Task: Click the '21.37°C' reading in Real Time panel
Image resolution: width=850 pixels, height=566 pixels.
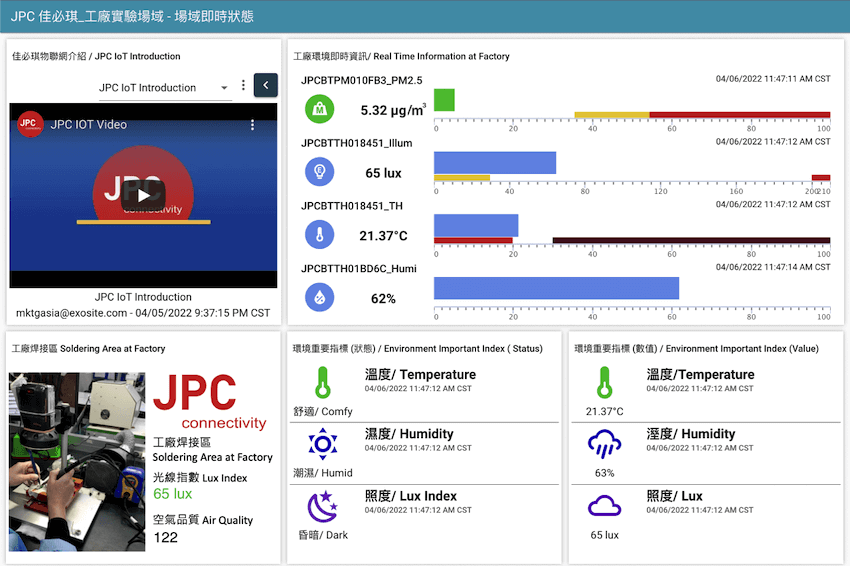Action: (383, 236)
